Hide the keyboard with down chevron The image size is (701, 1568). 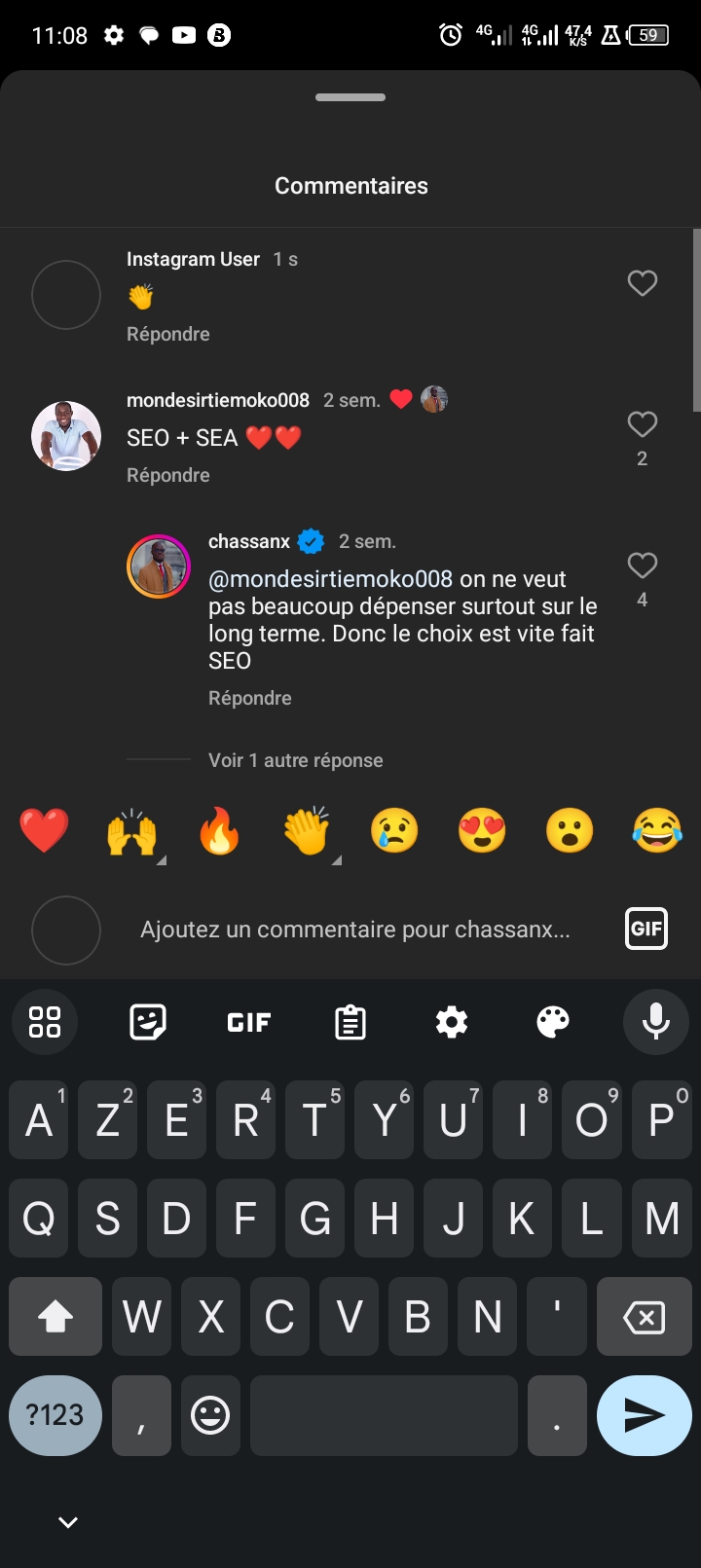tap(67, 1522)
